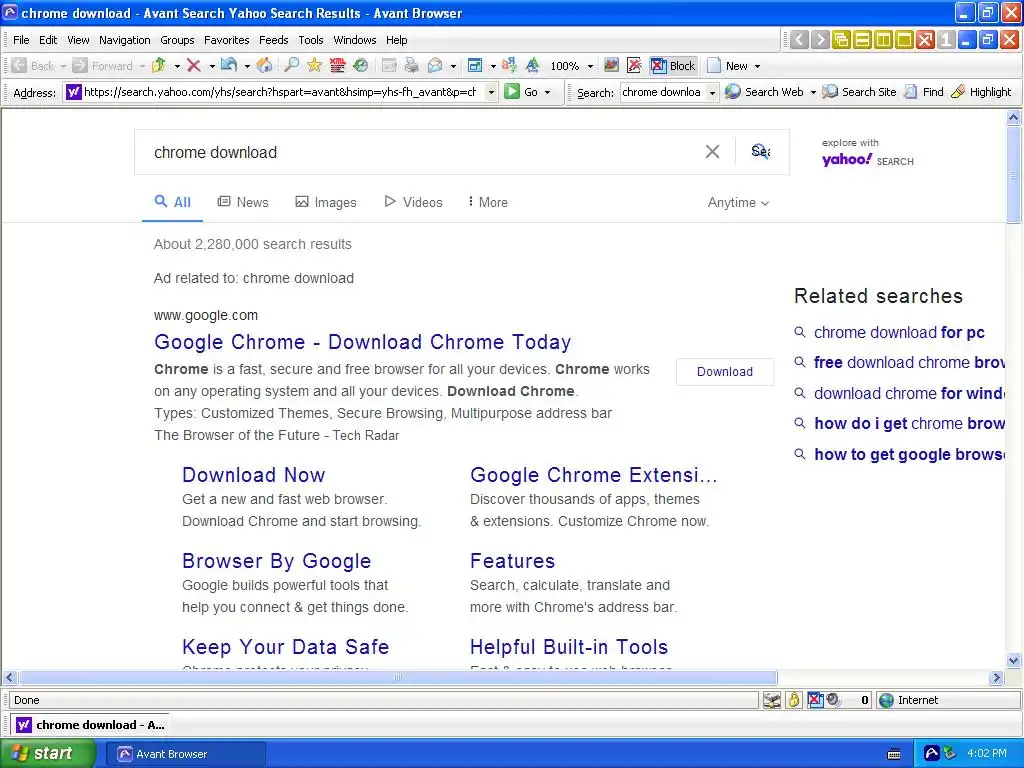The height and width of the screenshot is (768, 1024).
Task: Toggle the Disable Pictures toolbar icon
Action: click(x=611, y=65)
